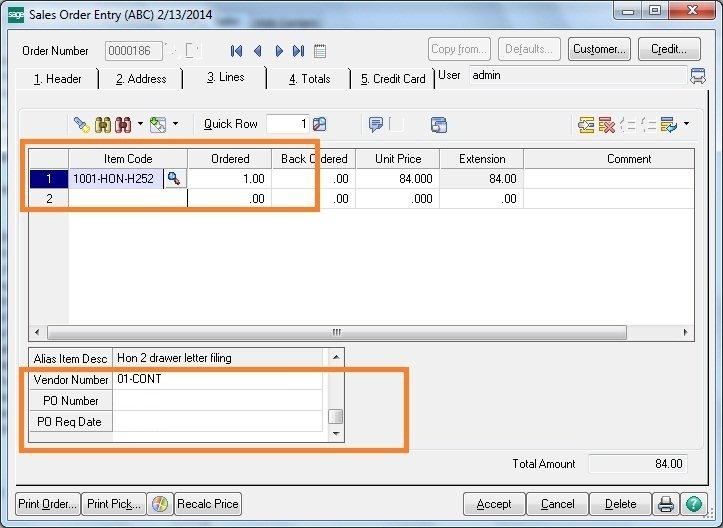Open the 4. Totals tab
The image size is (723, 528).
[x=310, y=79]
